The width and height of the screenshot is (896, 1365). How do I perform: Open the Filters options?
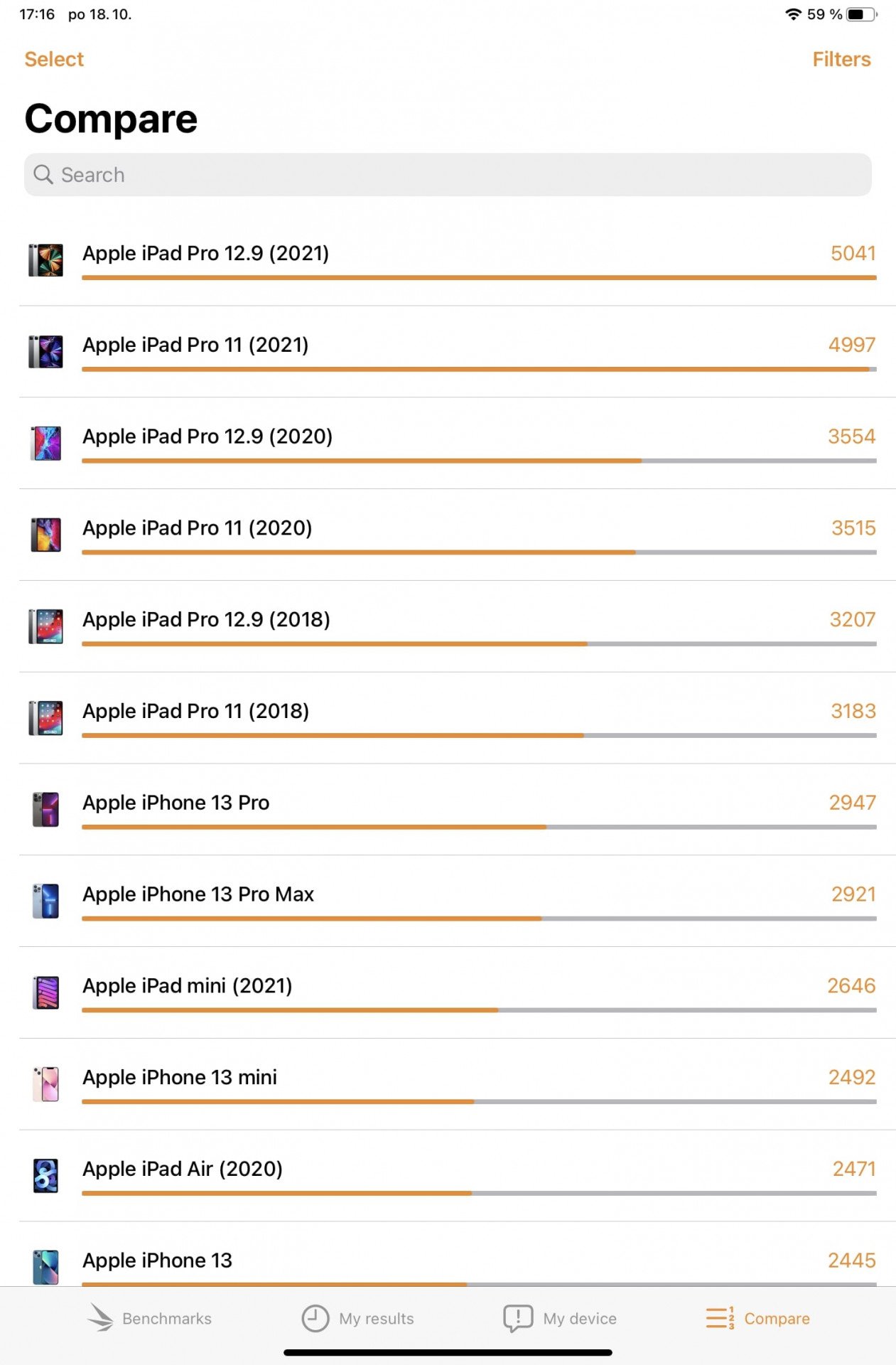tap(841, 59)
